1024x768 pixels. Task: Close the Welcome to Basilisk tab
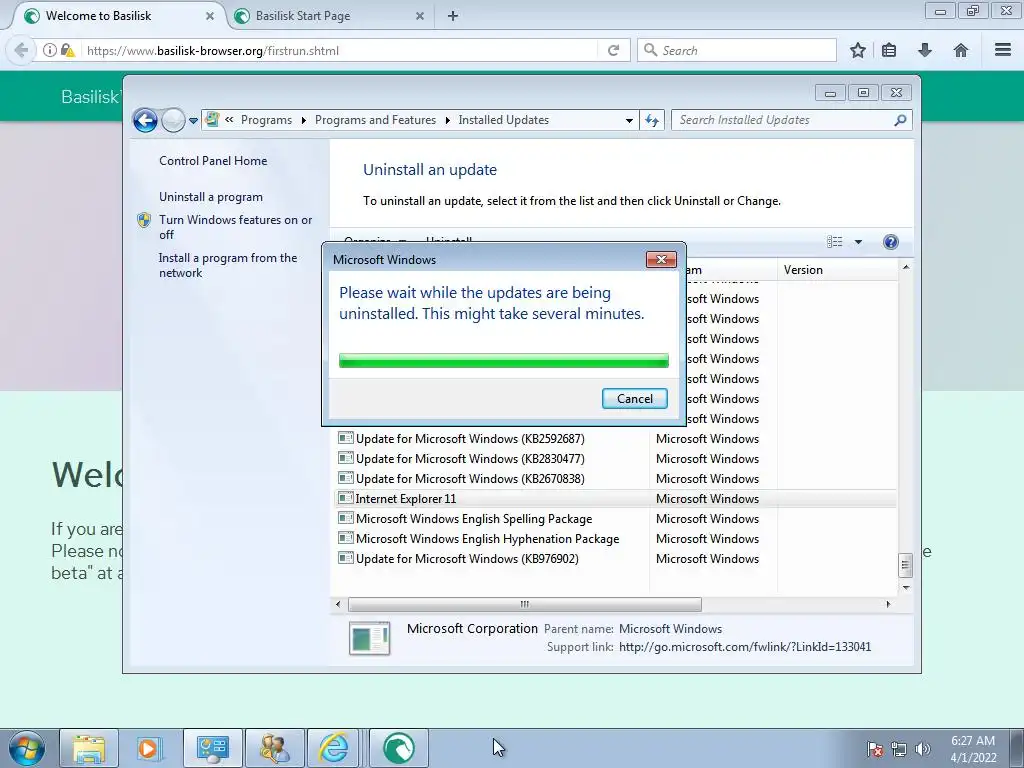pos(210,16)
